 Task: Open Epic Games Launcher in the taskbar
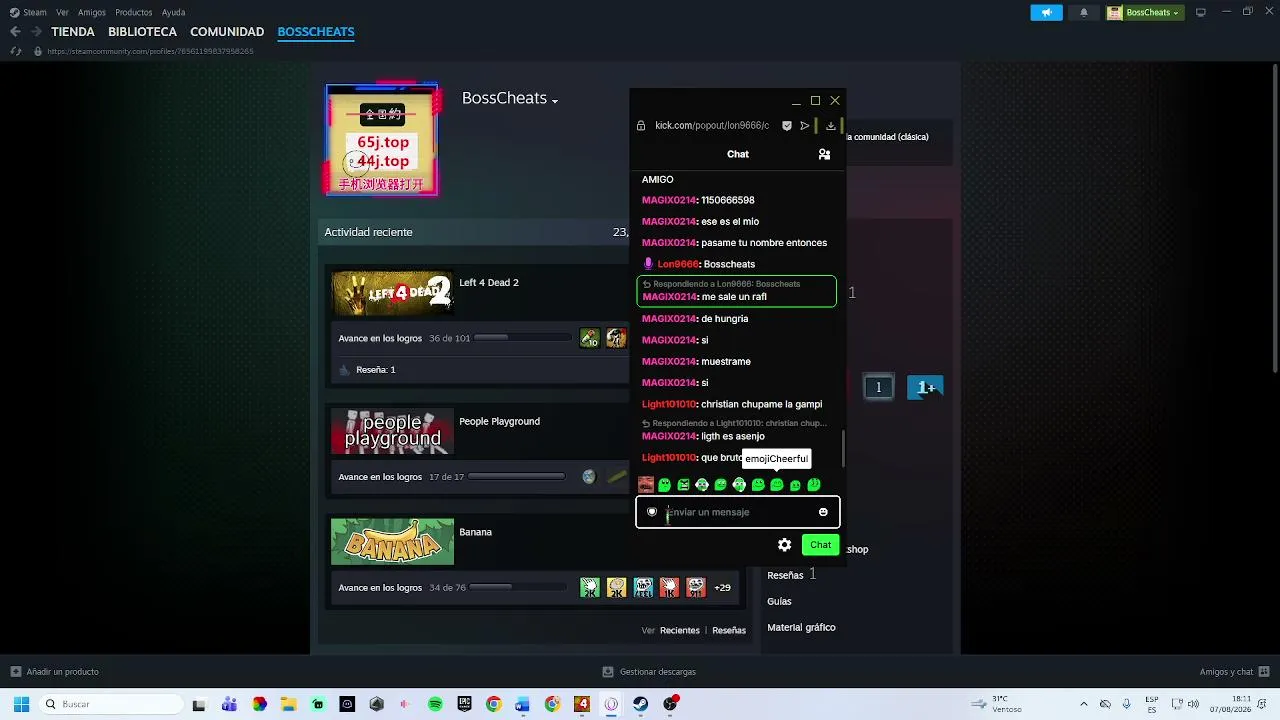tap(465, 704)
